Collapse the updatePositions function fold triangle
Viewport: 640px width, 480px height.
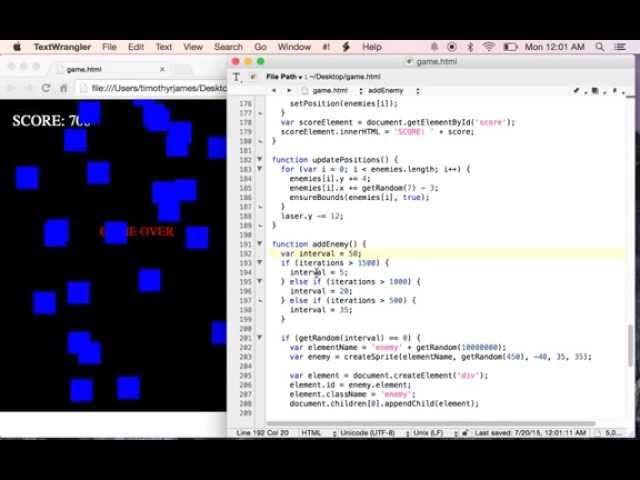click(260, 159)
